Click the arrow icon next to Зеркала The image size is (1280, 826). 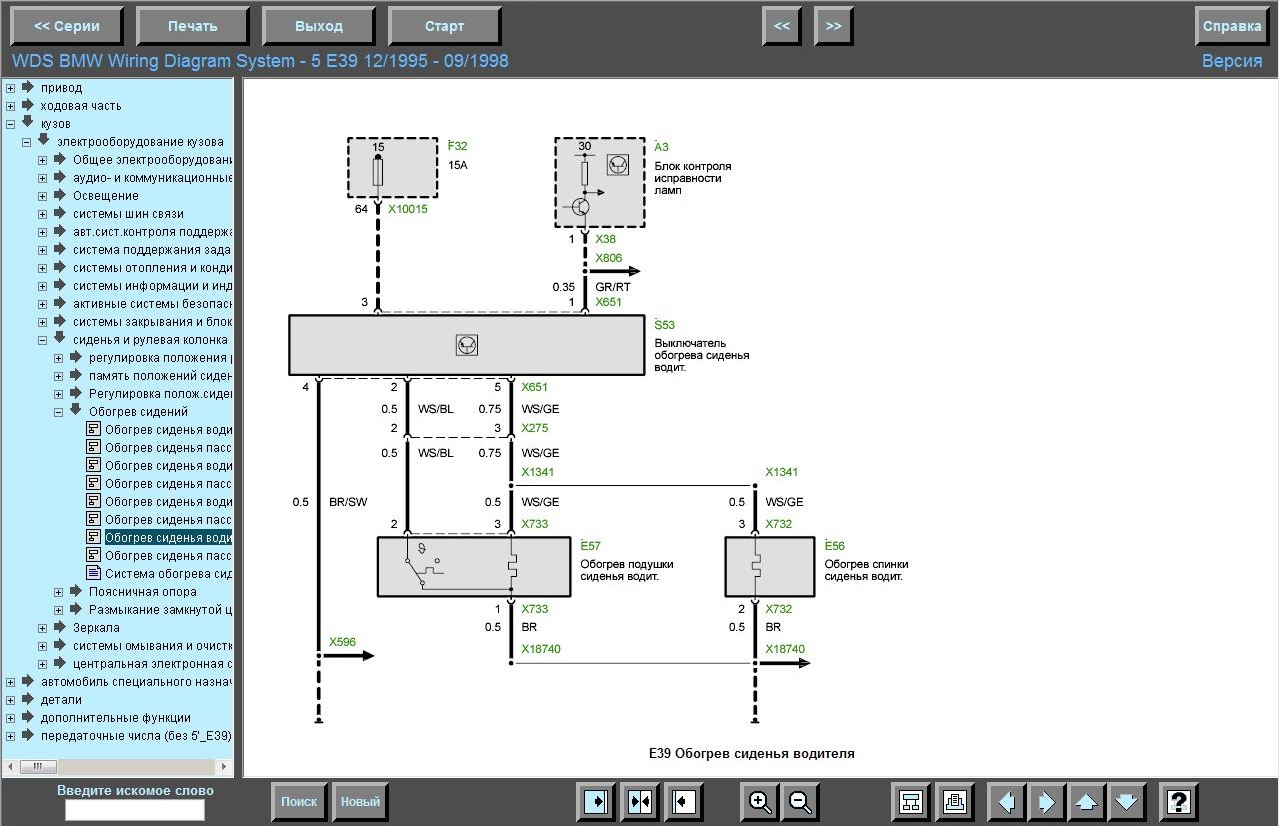60,627
